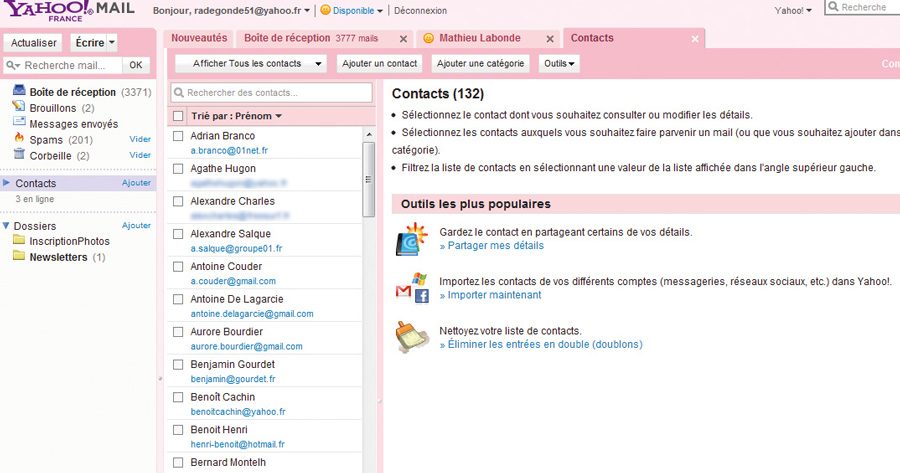Viewport: 900px width, 473px height.
Task: Switch to the Nouveautés tab
Action: tap(199, 38)
